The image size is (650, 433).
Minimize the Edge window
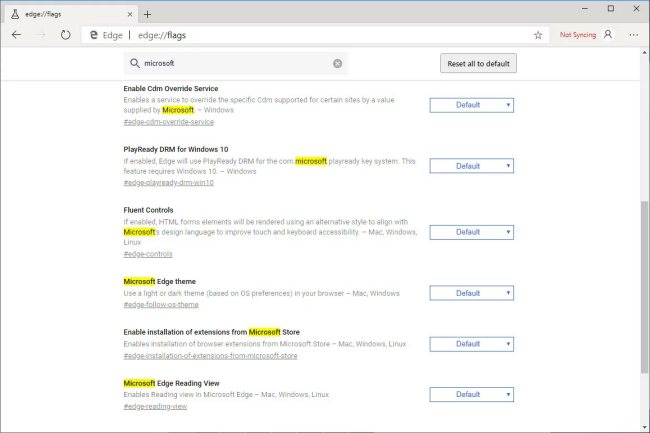585,8
